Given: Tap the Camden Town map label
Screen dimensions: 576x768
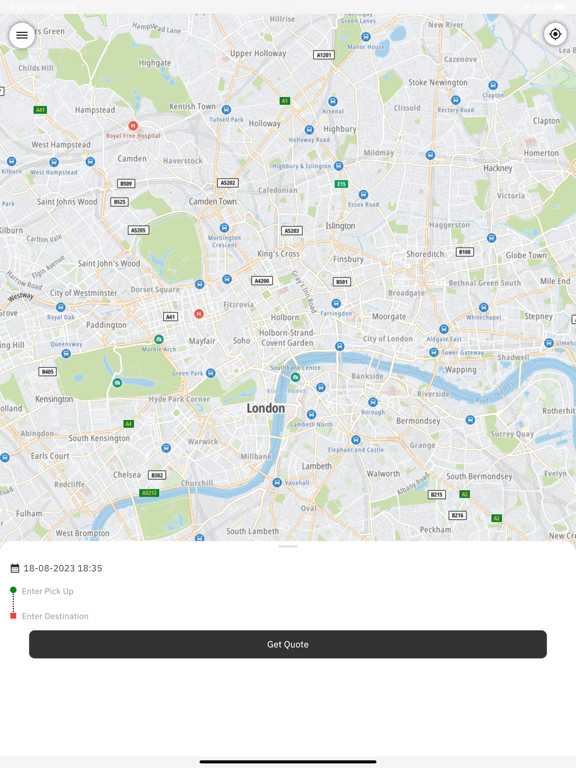Looking at the screenshot, I should pos(213,201).
